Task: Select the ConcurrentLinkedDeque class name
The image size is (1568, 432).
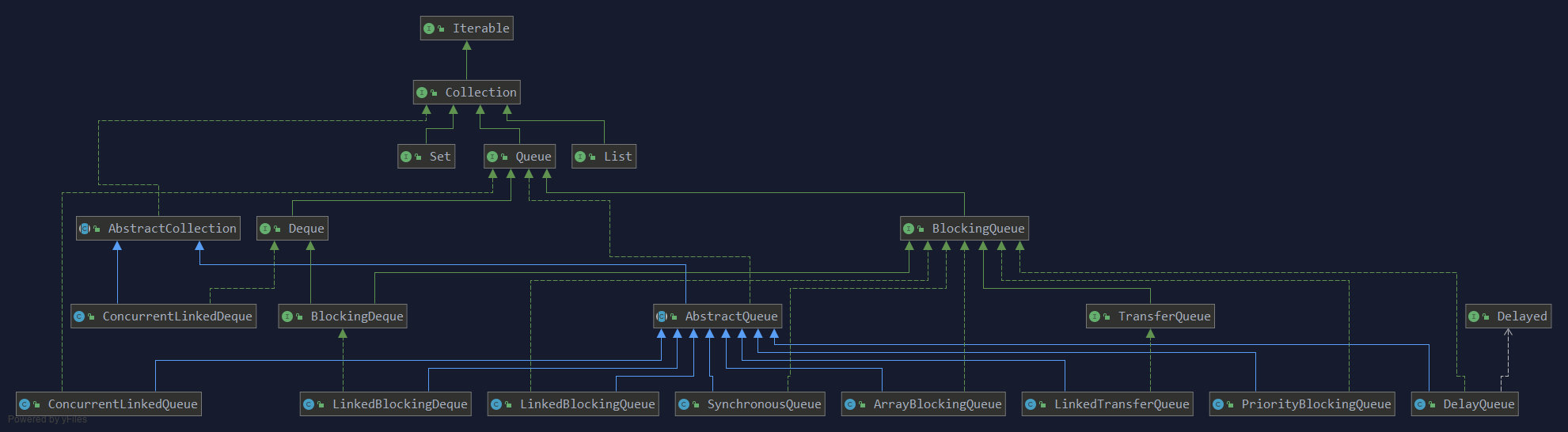Action: (177, 316)
